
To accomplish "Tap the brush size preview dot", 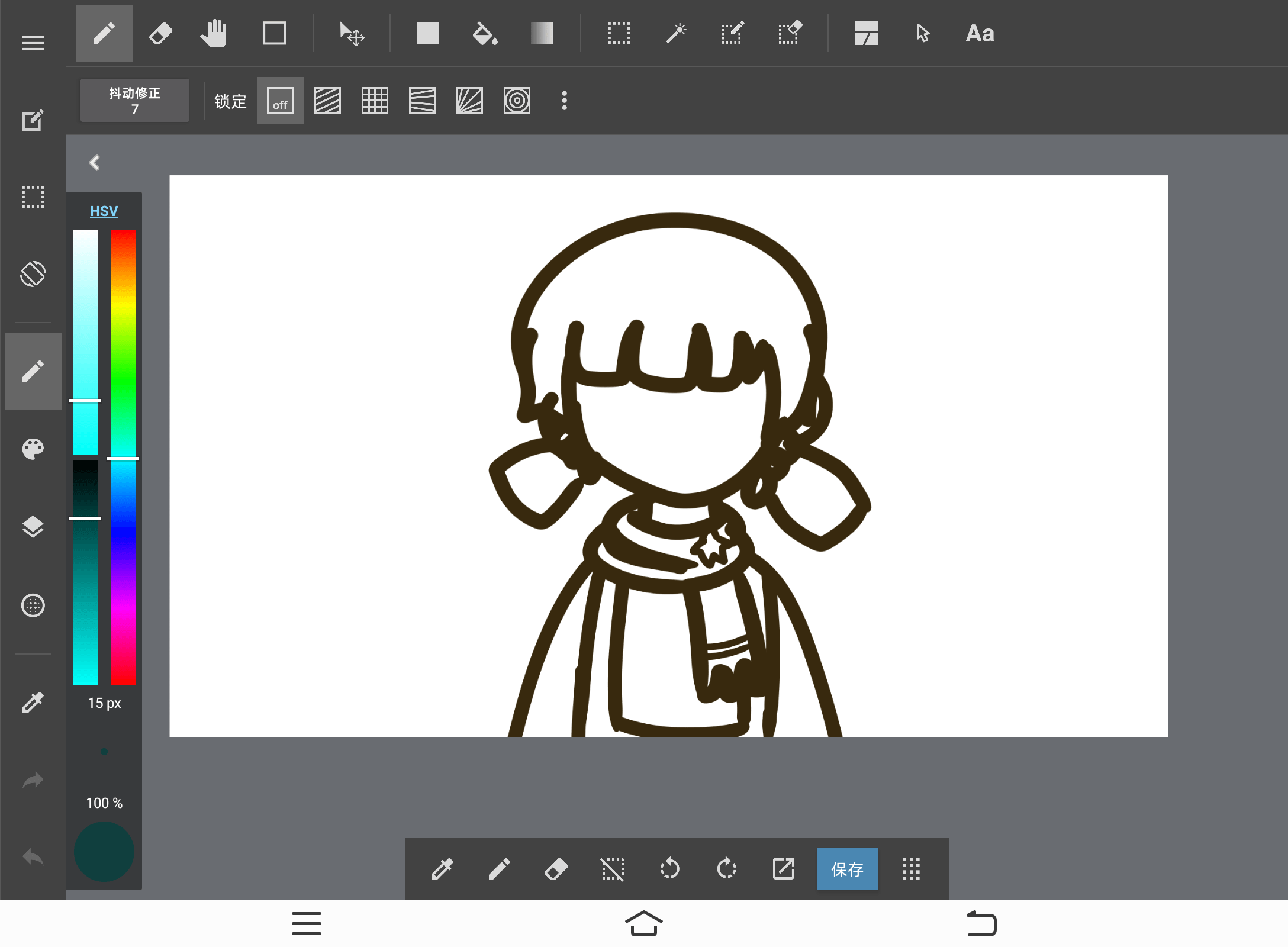I will (104, 752).
